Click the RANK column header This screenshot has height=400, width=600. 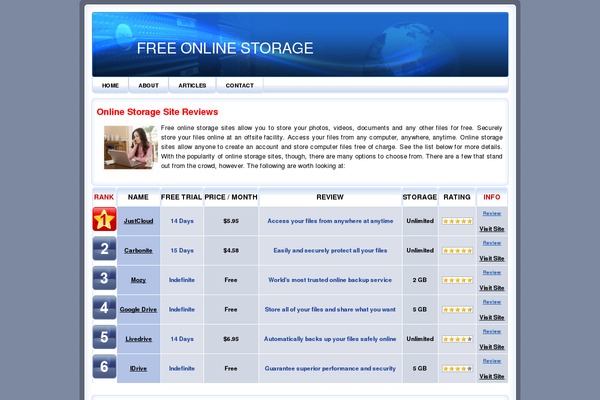[104, 197]
